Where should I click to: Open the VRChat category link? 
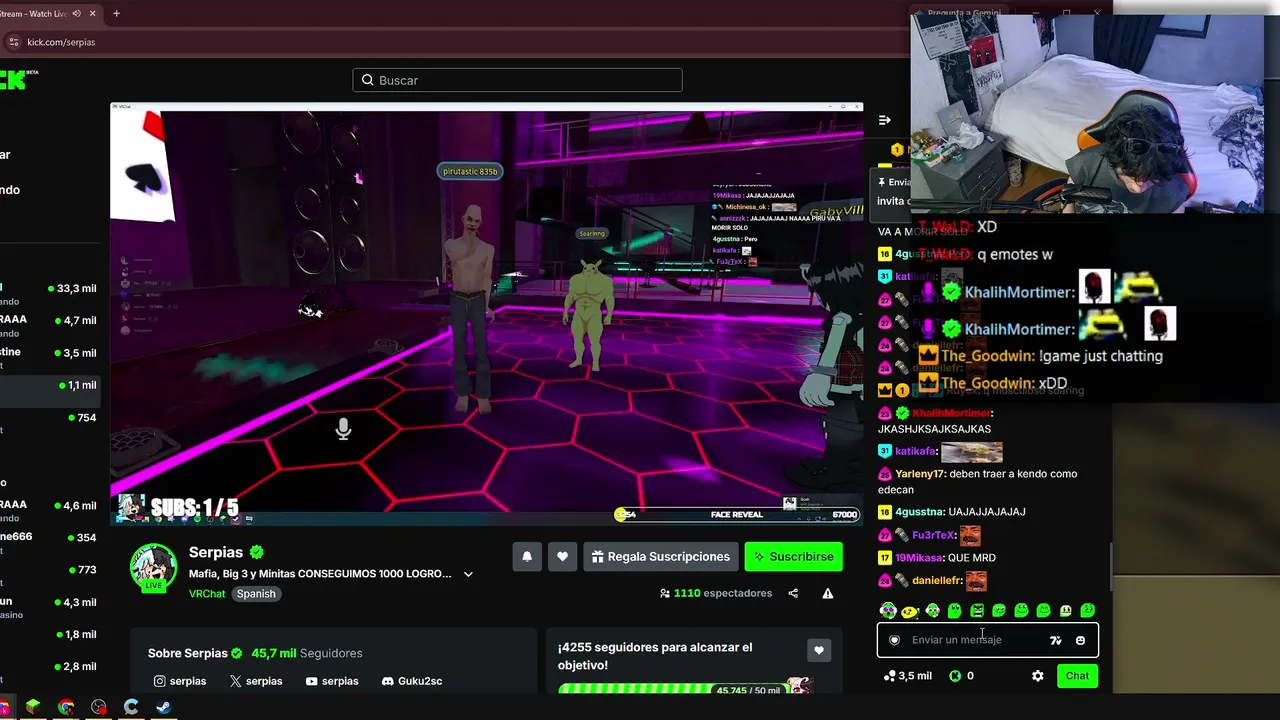tap(207, 593)
